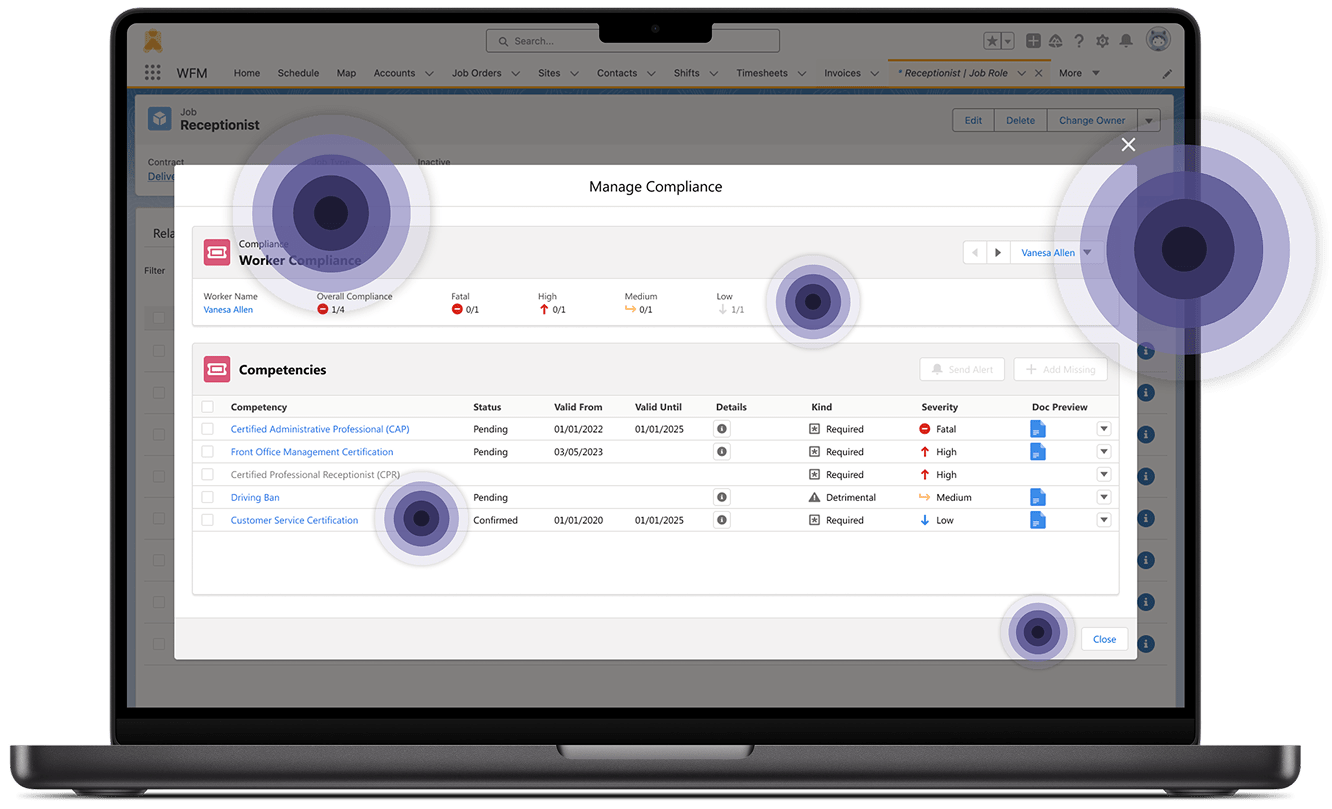Image resolution: width=1332 pixels, height=809 pixels.
Task: Expand the Vanesa Allen worker dropdown
Action: [1087, 253]
